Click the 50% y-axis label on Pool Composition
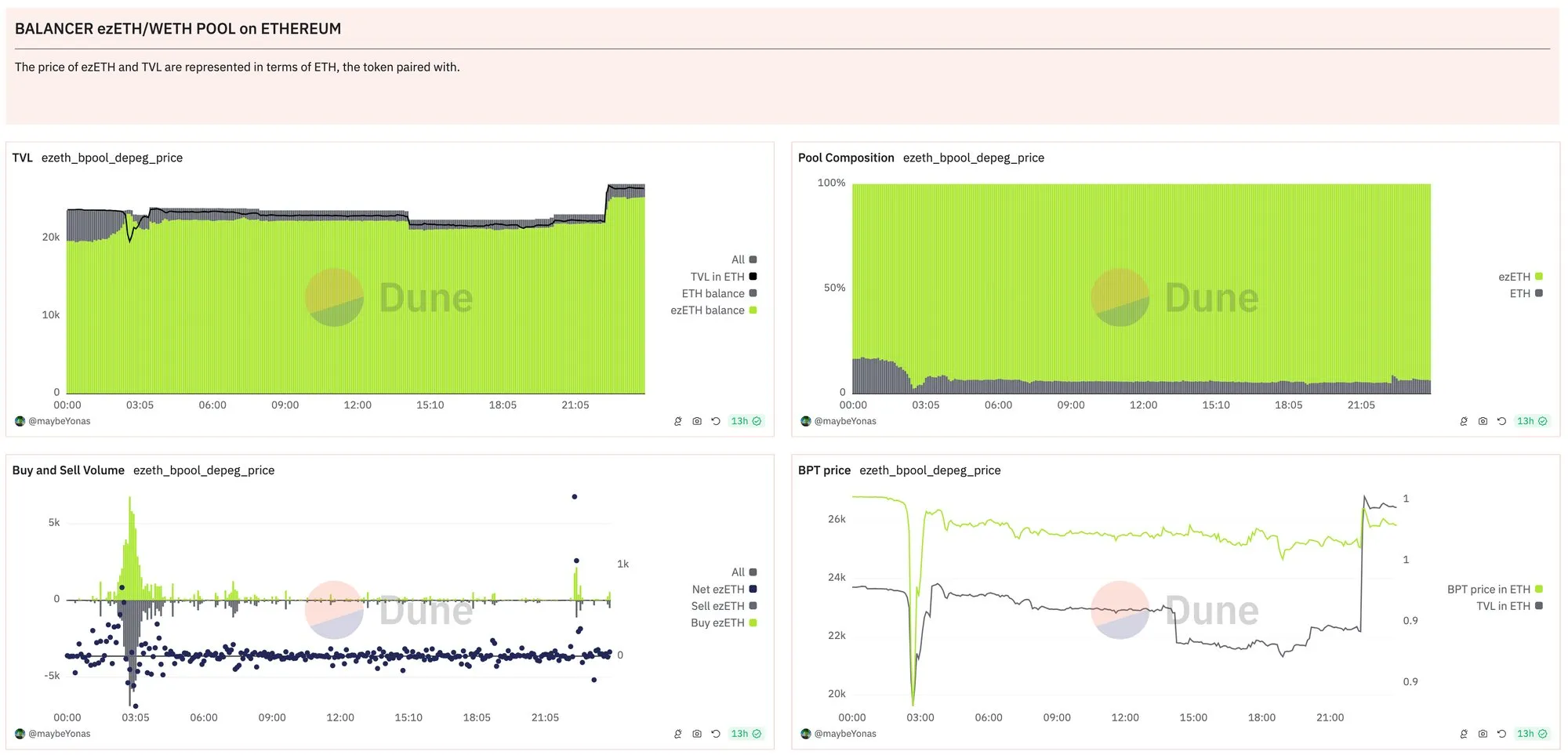The width and height of the screenshot is (1568, 755). pyautogui.click(x=835, y=288)
